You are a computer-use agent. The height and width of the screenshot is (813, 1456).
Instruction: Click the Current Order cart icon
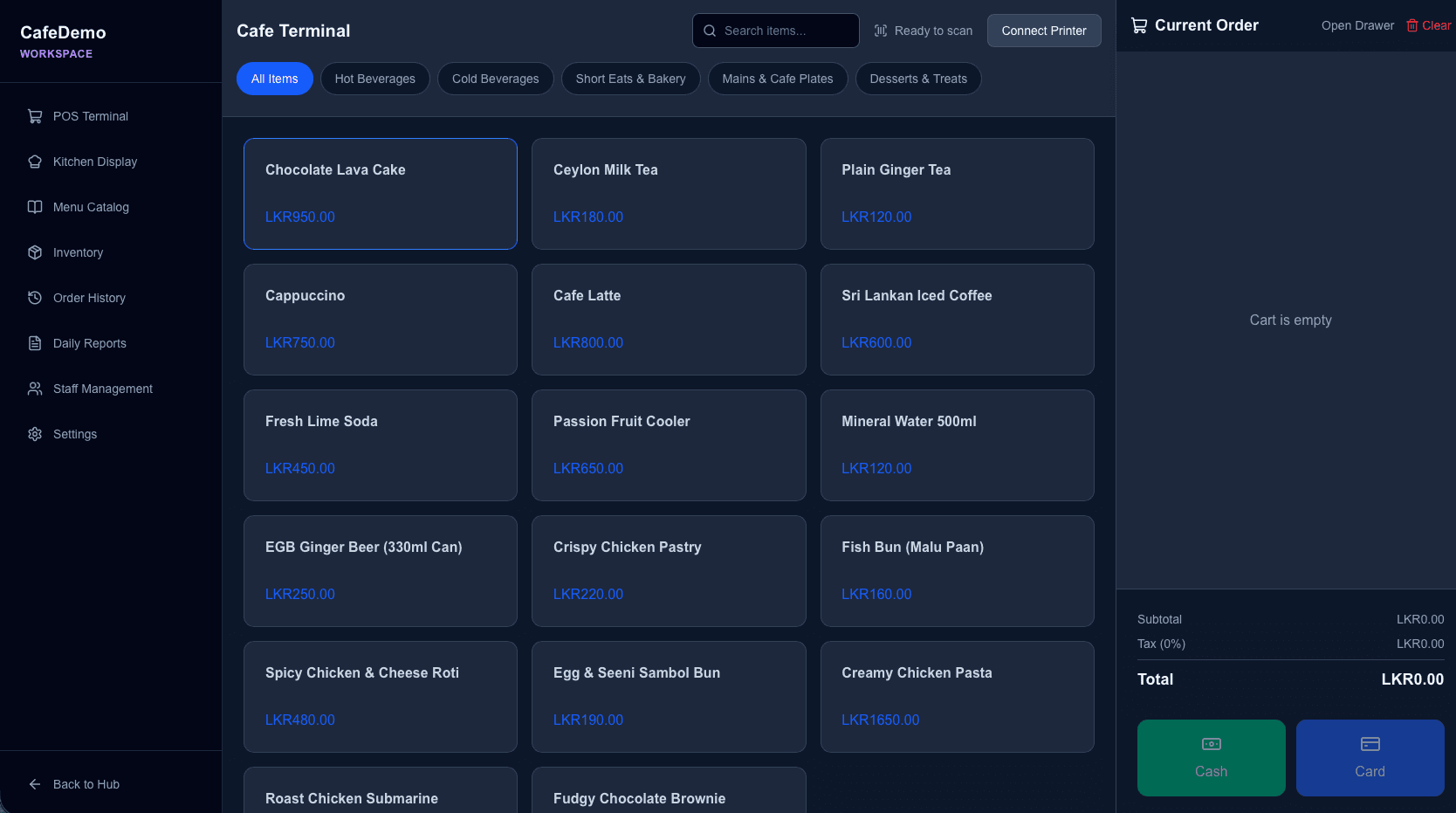[x=1139, y=25]
